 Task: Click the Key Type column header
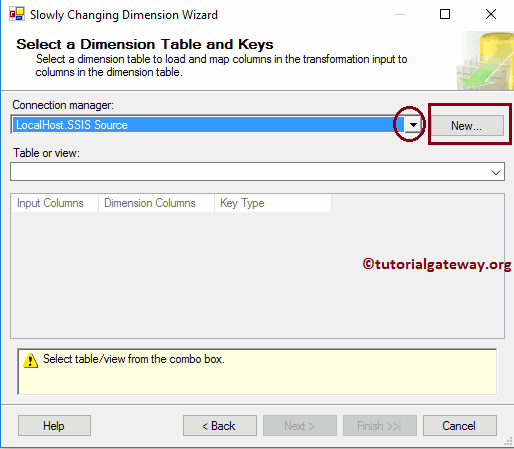(273, 203)
